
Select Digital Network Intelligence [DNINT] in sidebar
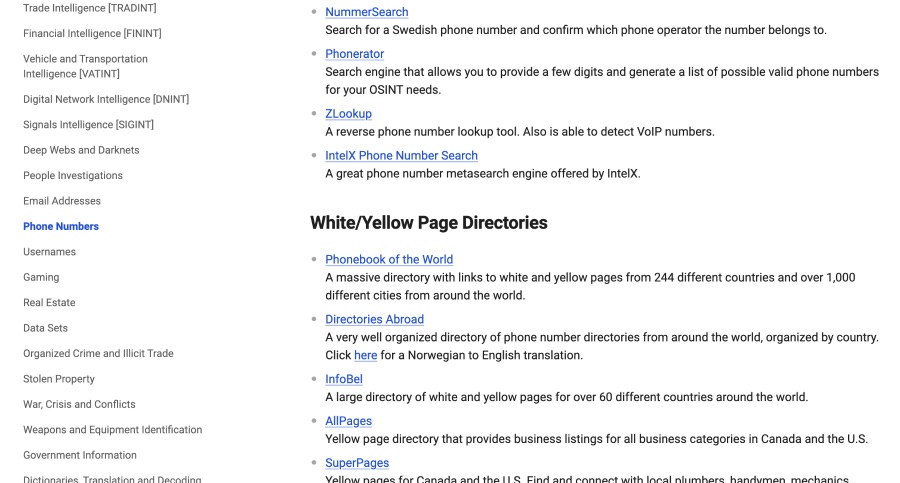click(x=106, y=99)
